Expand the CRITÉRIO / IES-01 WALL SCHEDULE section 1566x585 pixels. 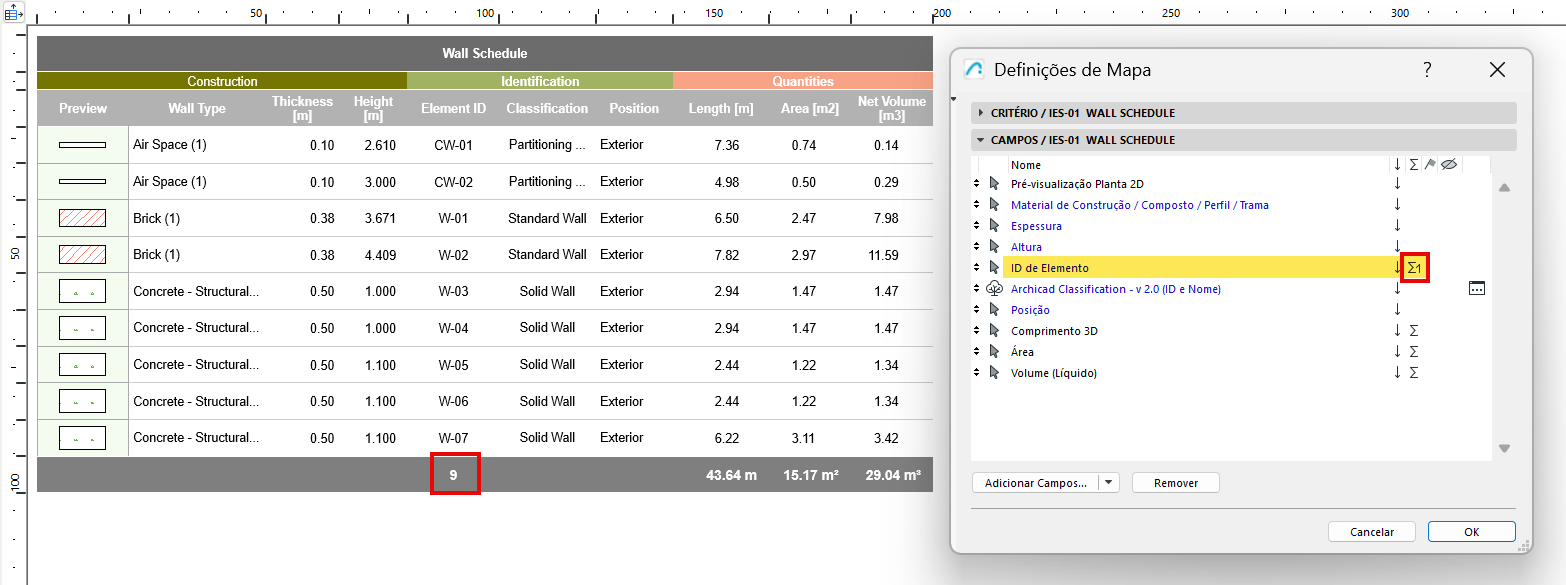tap(981, 113)
